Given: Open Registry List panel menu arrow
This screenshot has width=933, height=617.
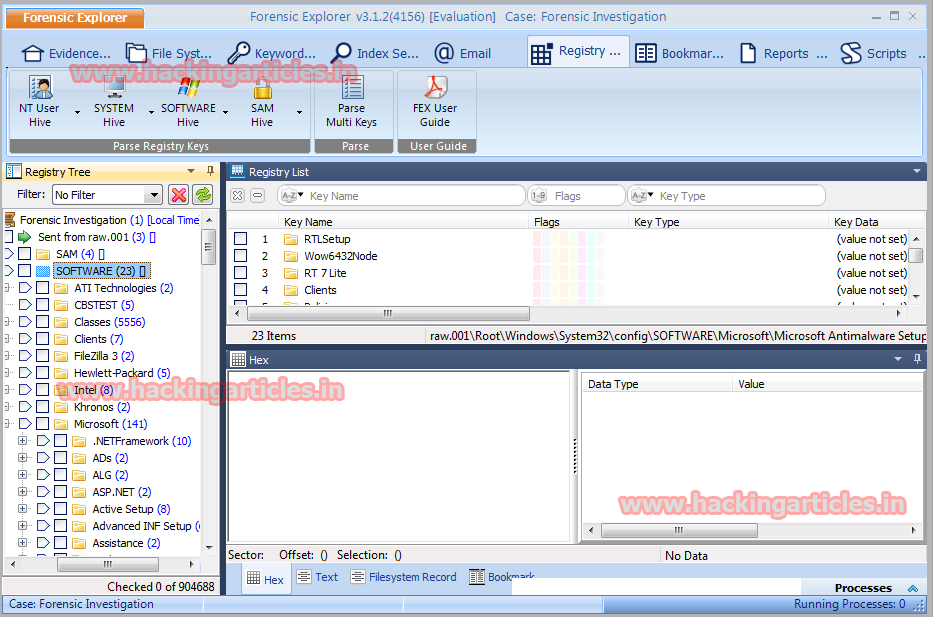Looking at the screenshot, I should (917, 171).
